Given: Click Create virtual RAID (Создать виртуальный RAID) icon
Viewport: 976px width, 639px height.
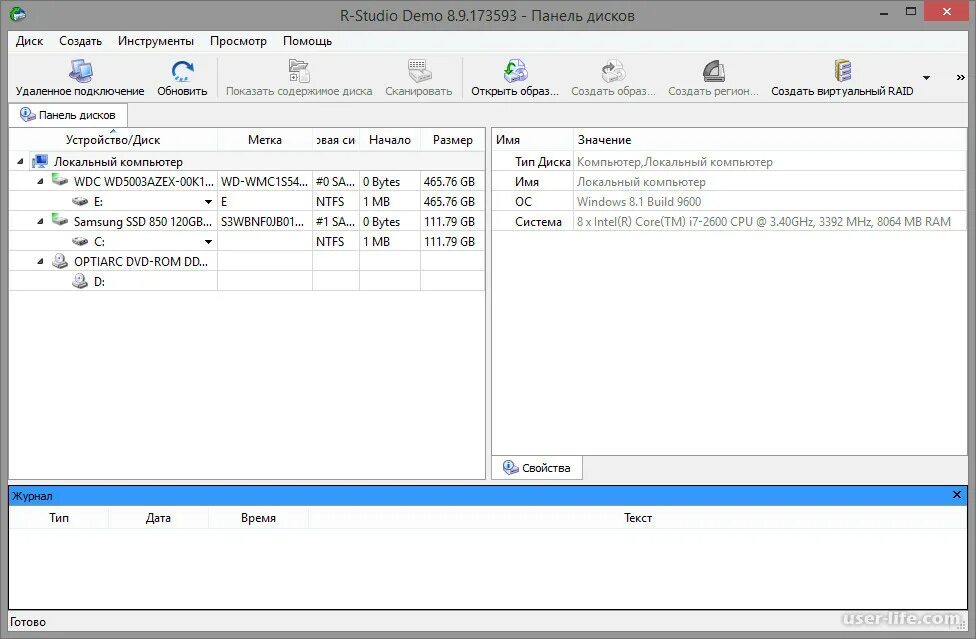Looking at the screenshot, I should pos(843,71).
